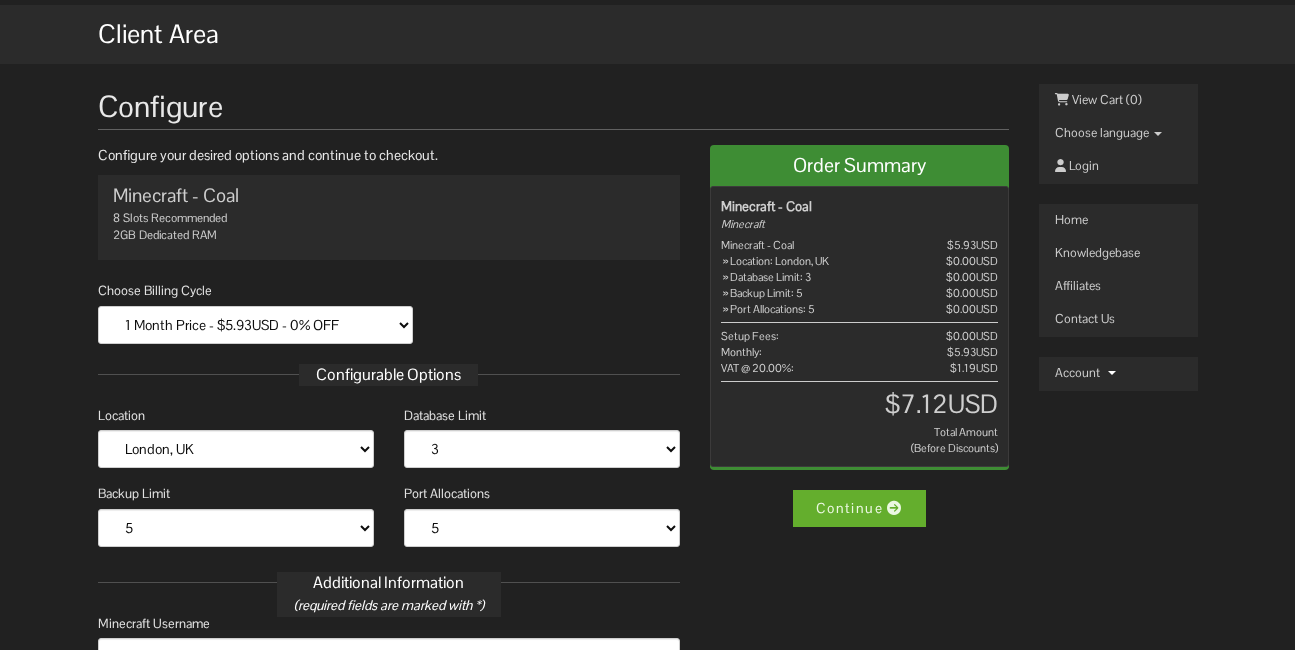
Task: Open Contact Us page
Action: click(x=1085, y=319)
